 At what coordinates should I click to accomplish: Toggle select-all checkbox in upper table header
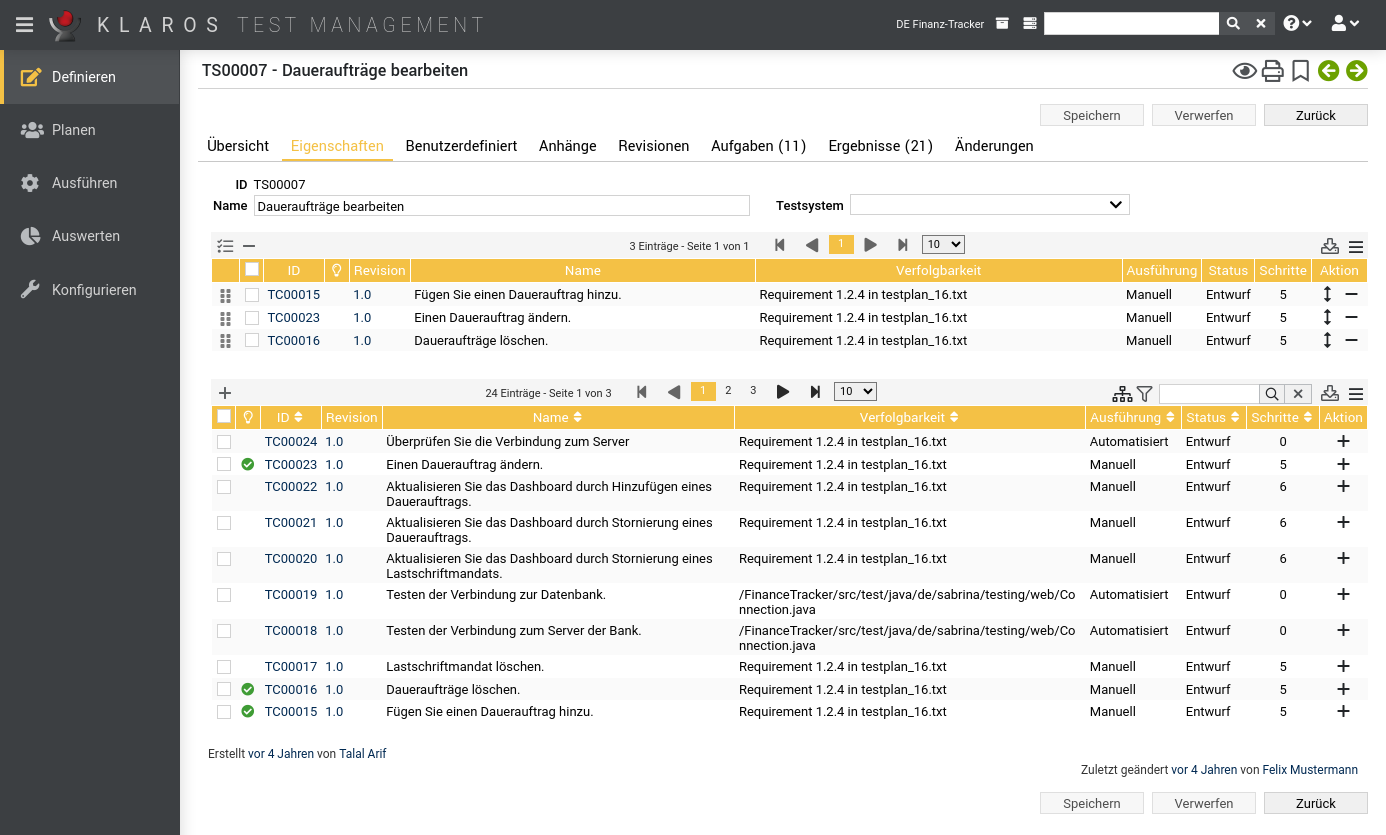coord(252,269)
